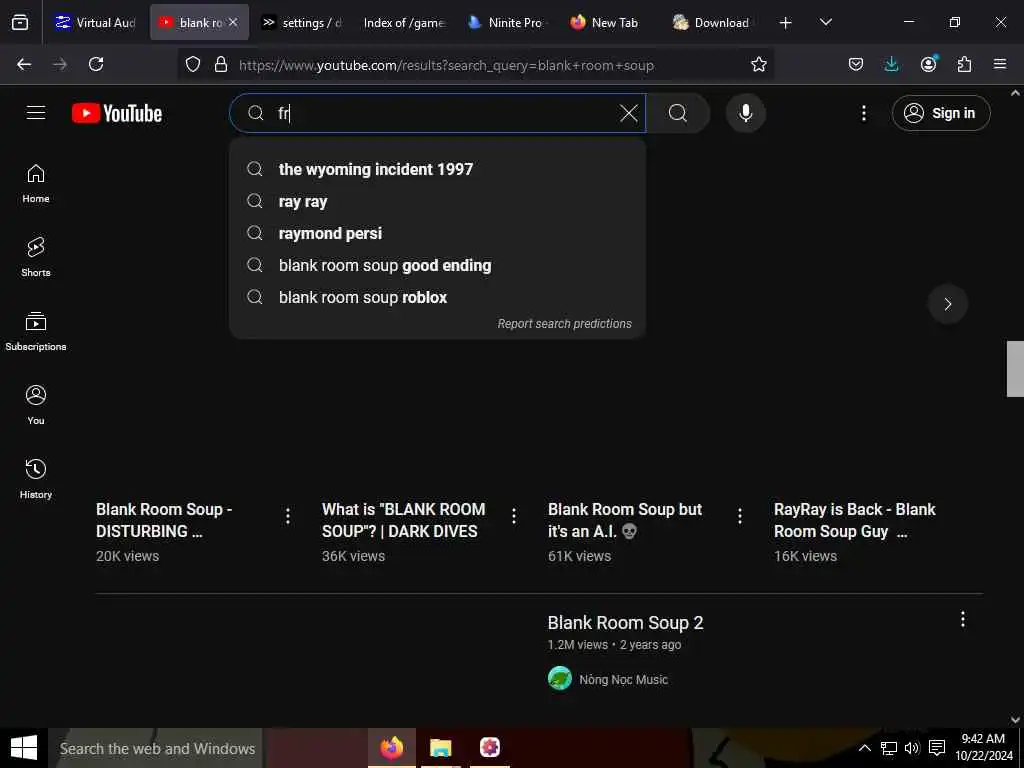Click the Firefox back arrow
This screenshot has width=1024, height=768.
tap(24, 64)
